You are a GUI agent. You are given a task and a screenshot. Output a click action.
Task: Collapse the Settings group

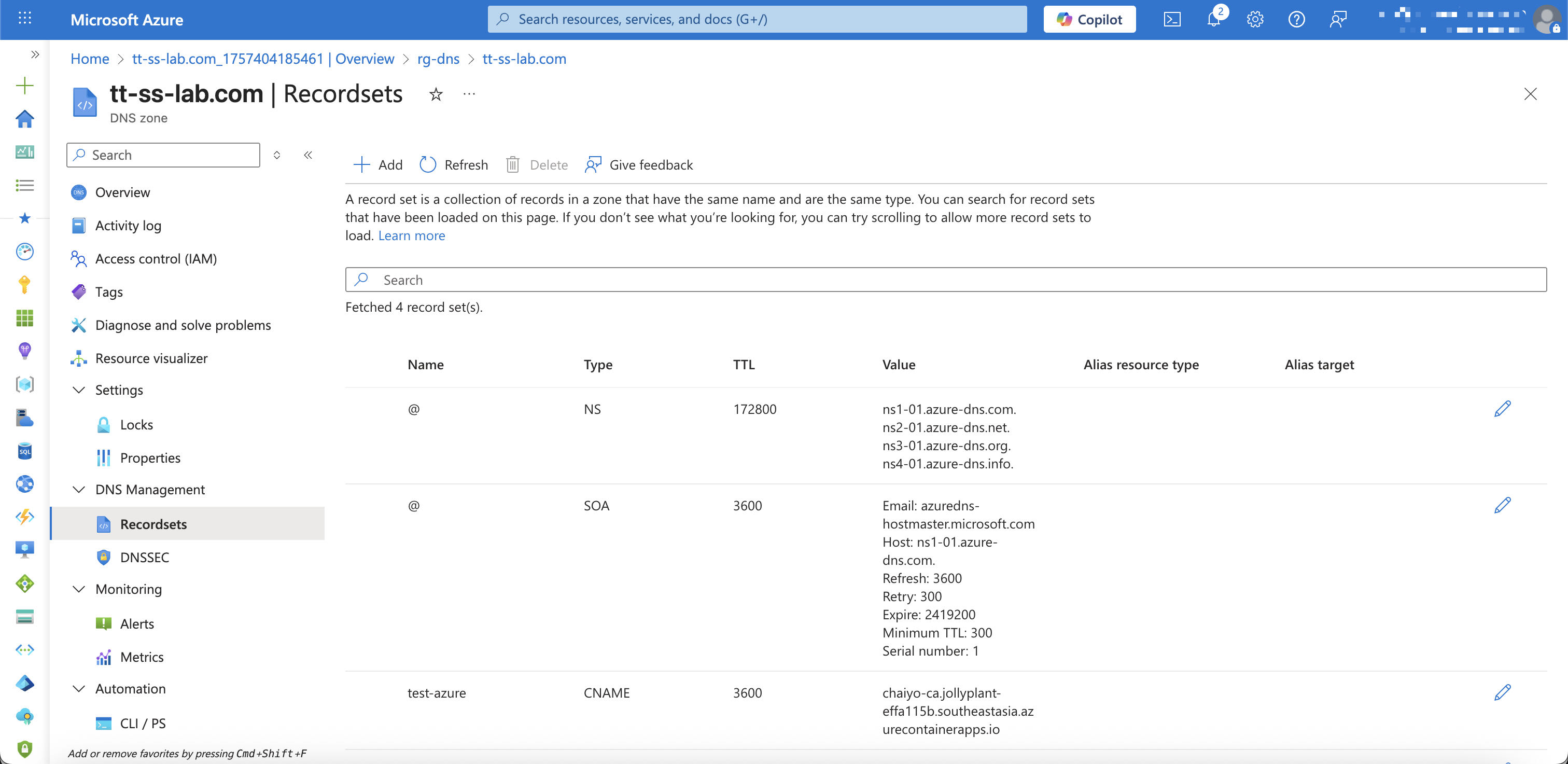[x=78, y=390]
